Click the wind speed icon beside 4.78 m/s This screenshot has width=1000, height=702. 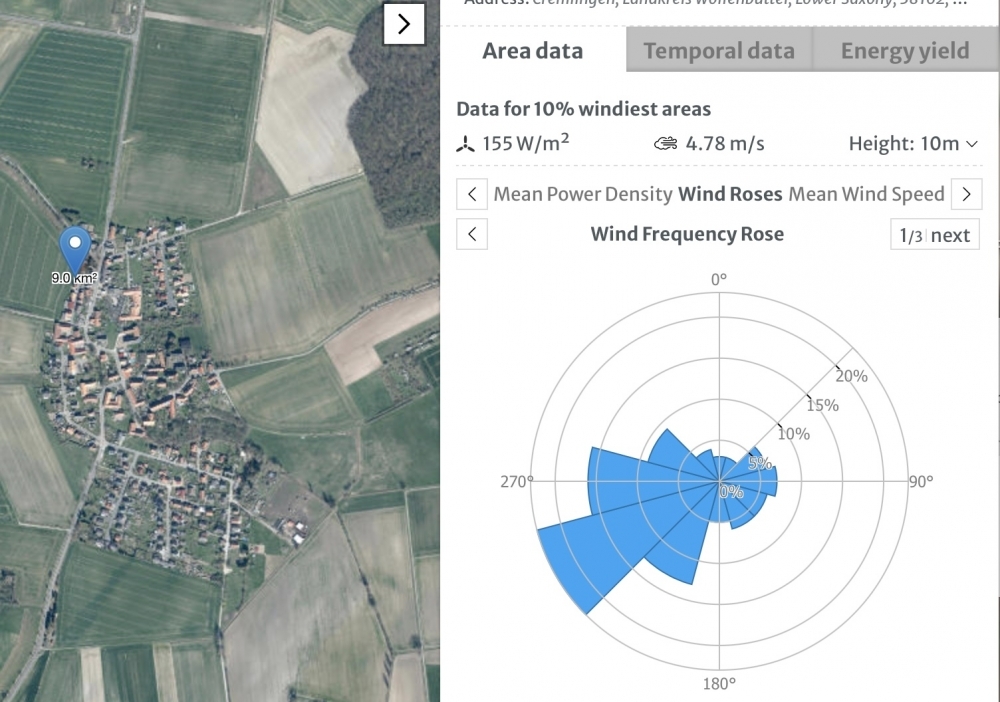(x=665, y=144)
